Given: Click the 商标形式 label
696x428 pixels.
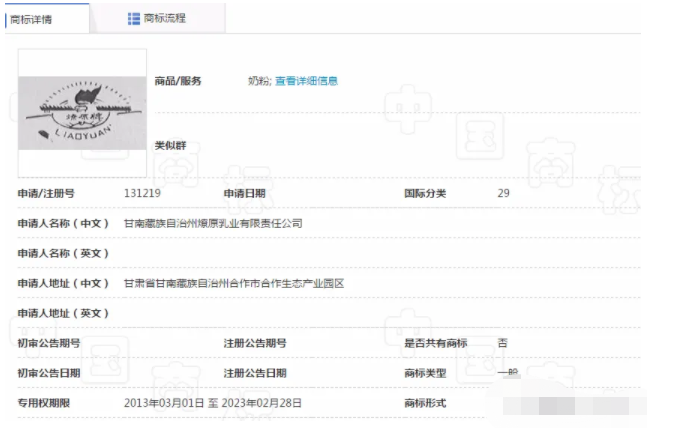Looking at the screenshot, I should (425, 403).
